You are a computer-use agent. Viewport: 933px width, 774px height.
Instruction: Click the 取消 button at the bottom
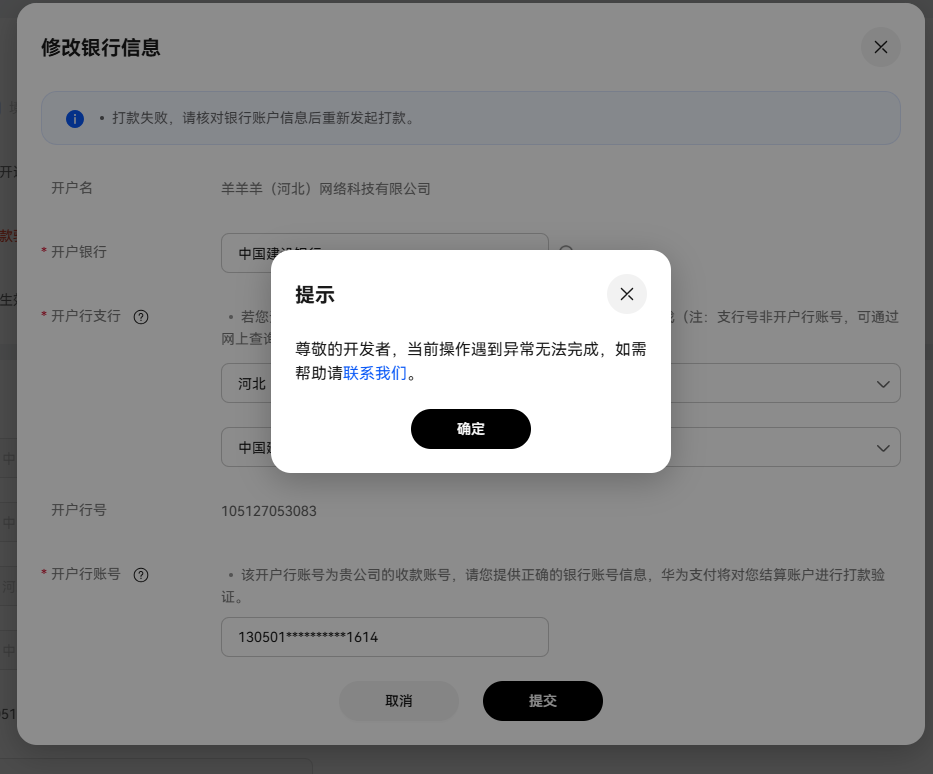(398, 701)
